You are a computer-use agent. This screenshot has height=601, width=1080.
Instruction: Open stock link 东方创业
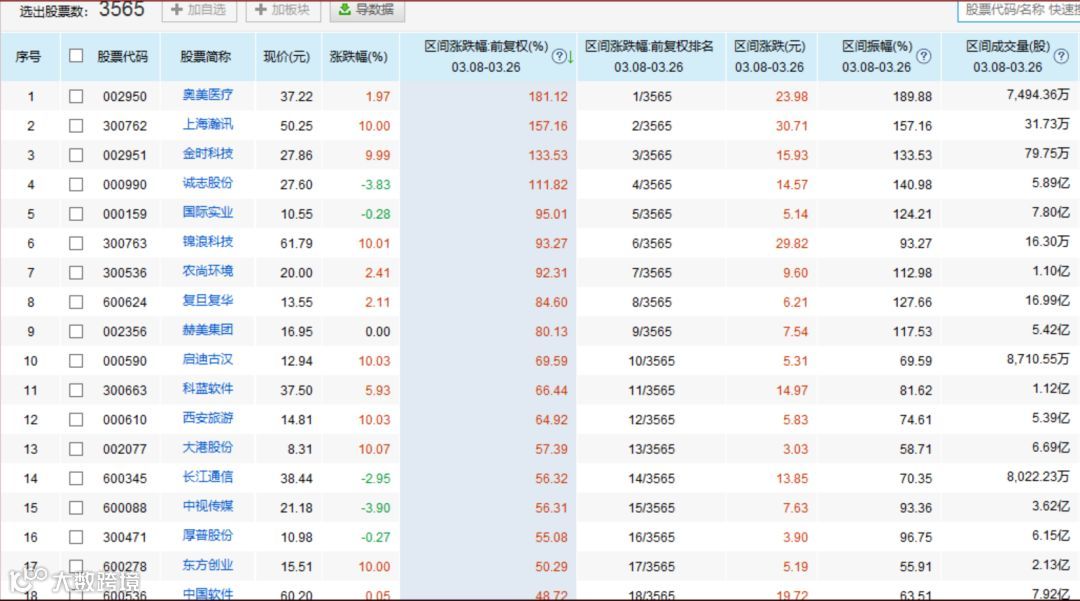point(207,565)
